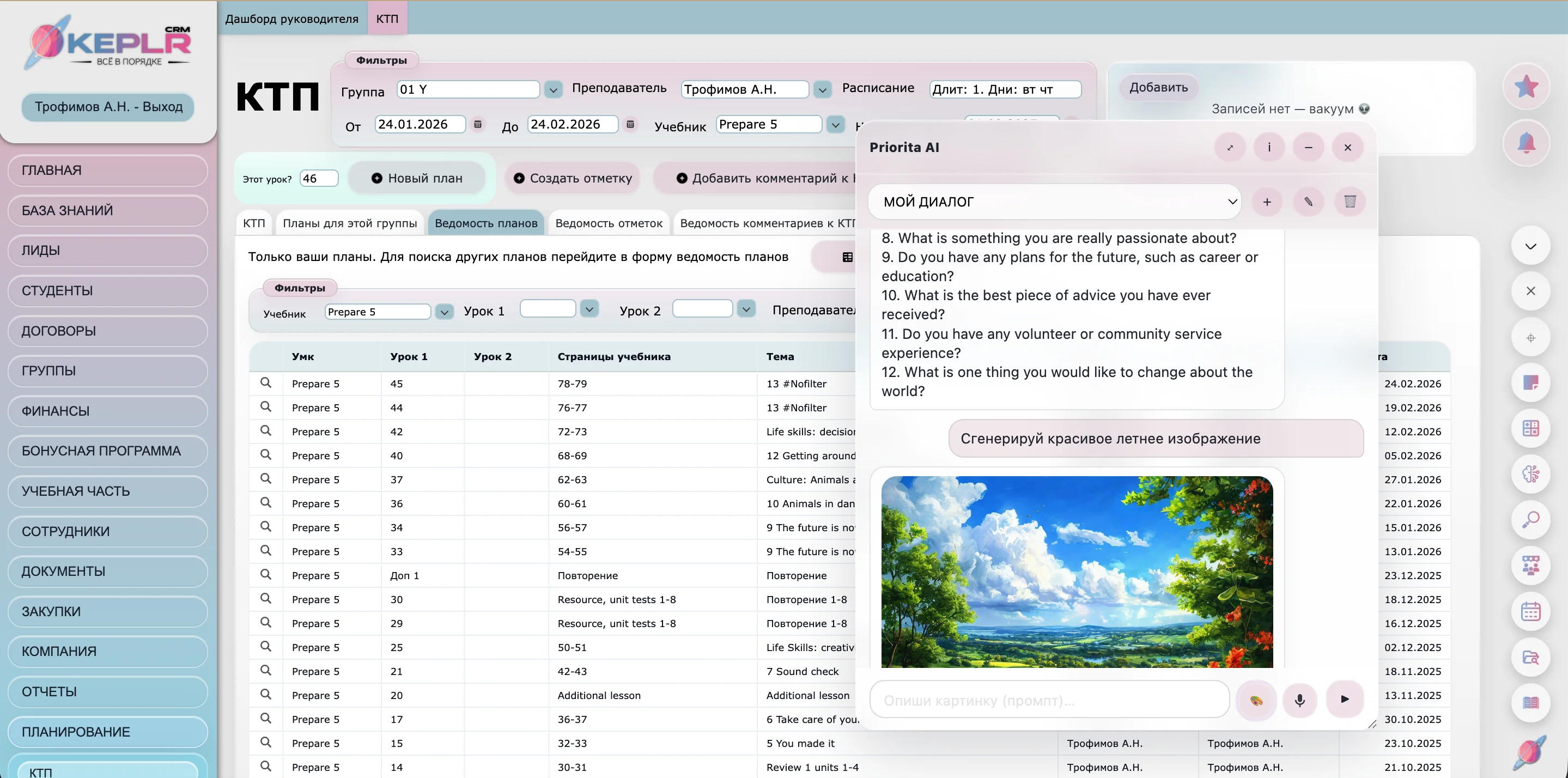Image resolution: width=1568 pixels, height=778 pixels.
Task: Open the sticky note icon in right toolbar
Action: [x=1530, y=383]
